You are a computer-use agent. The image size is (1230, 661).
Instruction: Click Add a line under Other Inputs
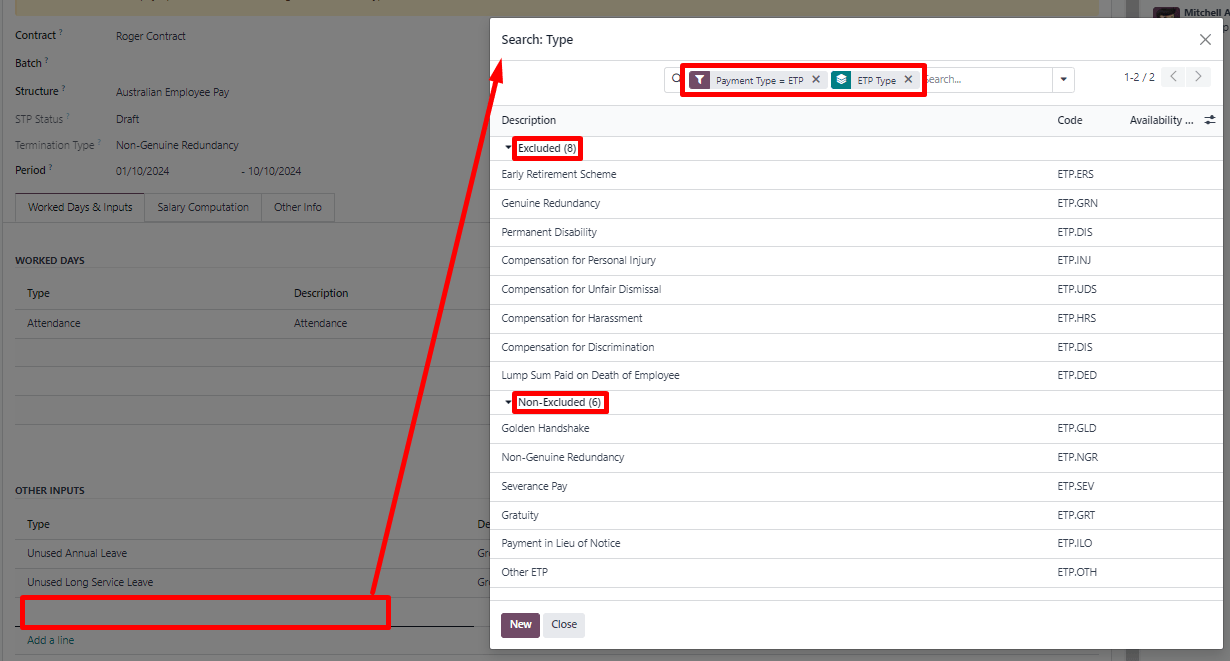click(x=51, y=640)
